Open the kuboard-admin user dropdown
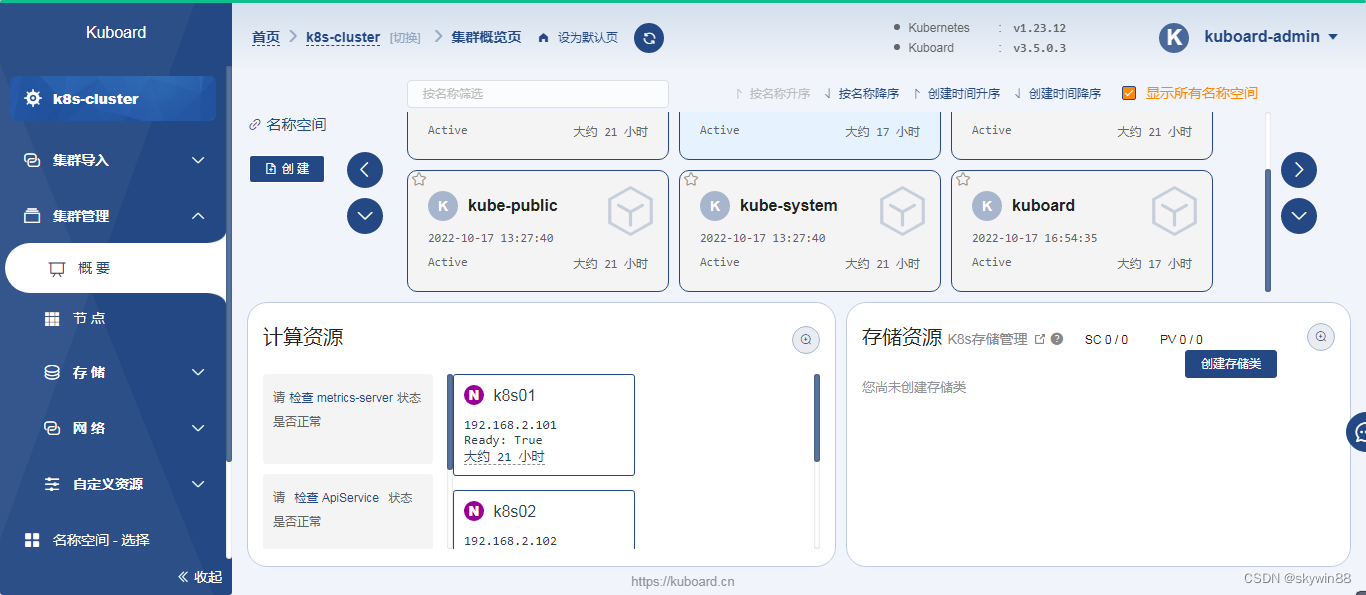The image size is (1366, 595). (1271, 37)
